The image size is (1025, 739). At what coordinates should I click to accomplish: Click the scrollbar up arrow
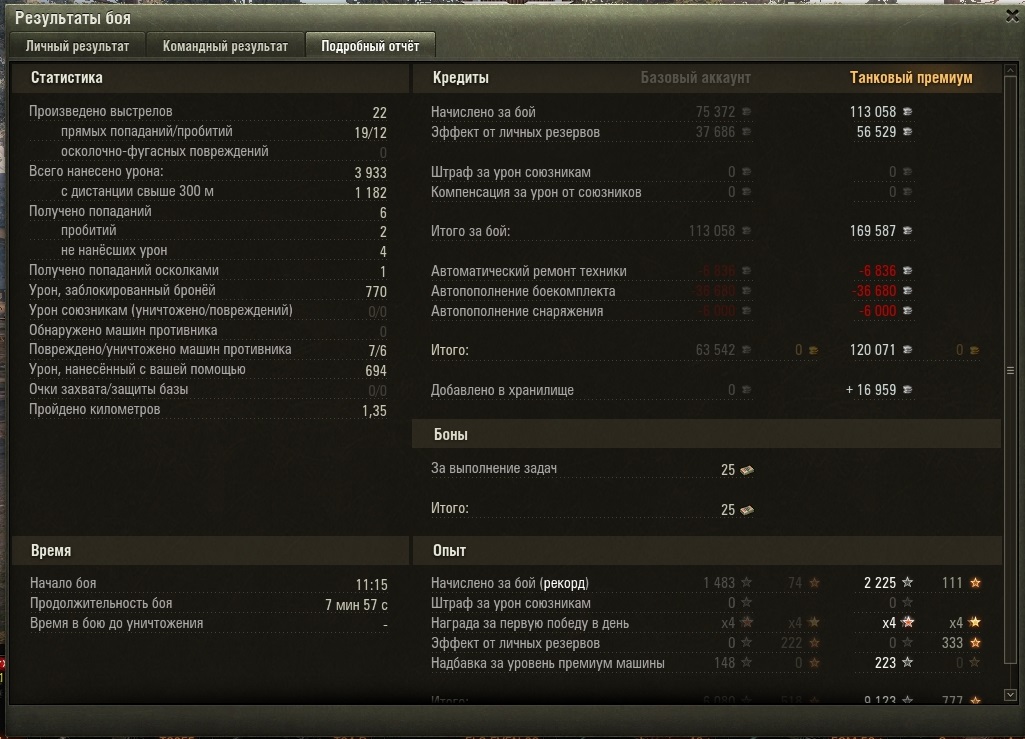pyautogui.click(x=1010, y=70)
